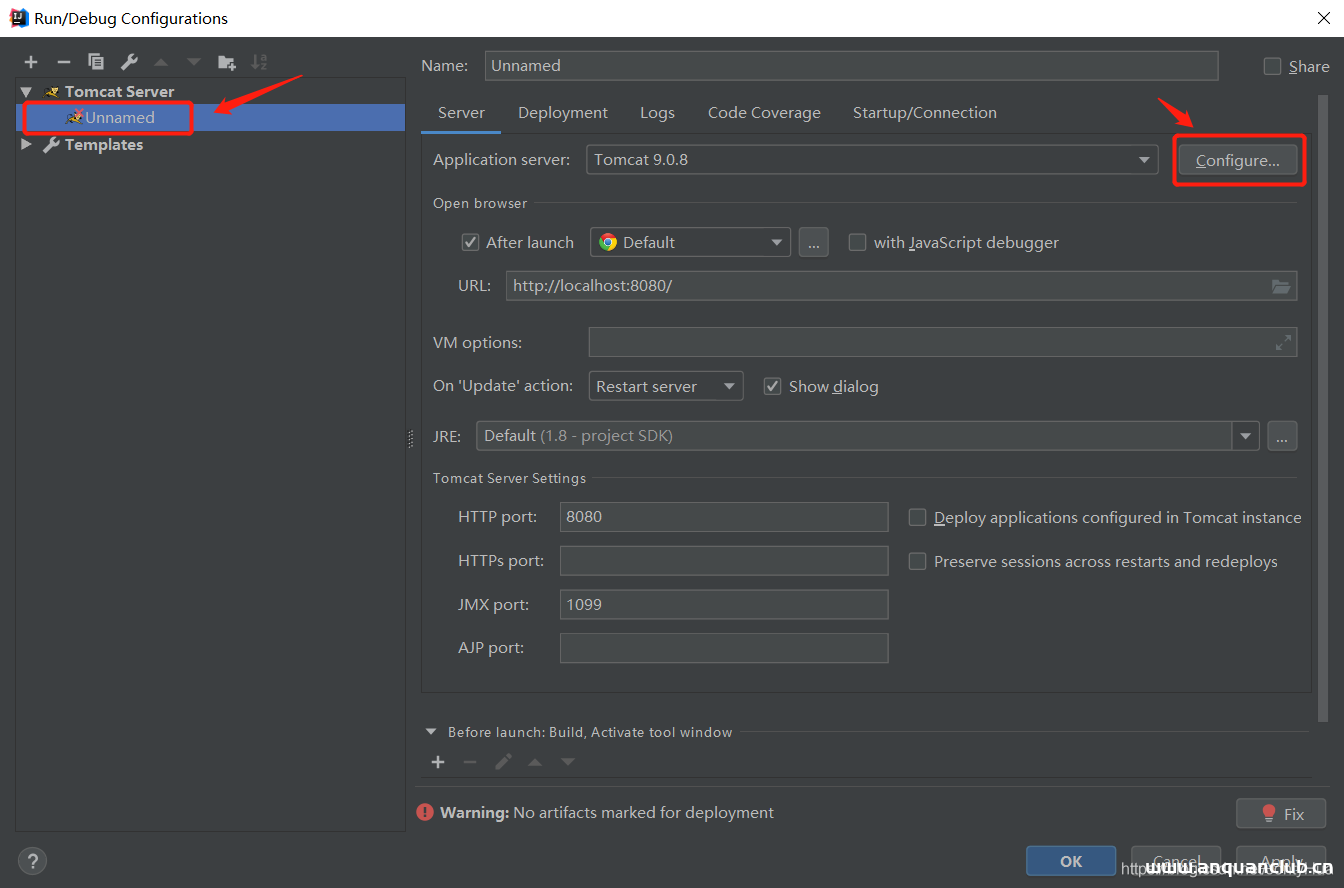Browse for URL using folder icon

[x=1281, y=286]
